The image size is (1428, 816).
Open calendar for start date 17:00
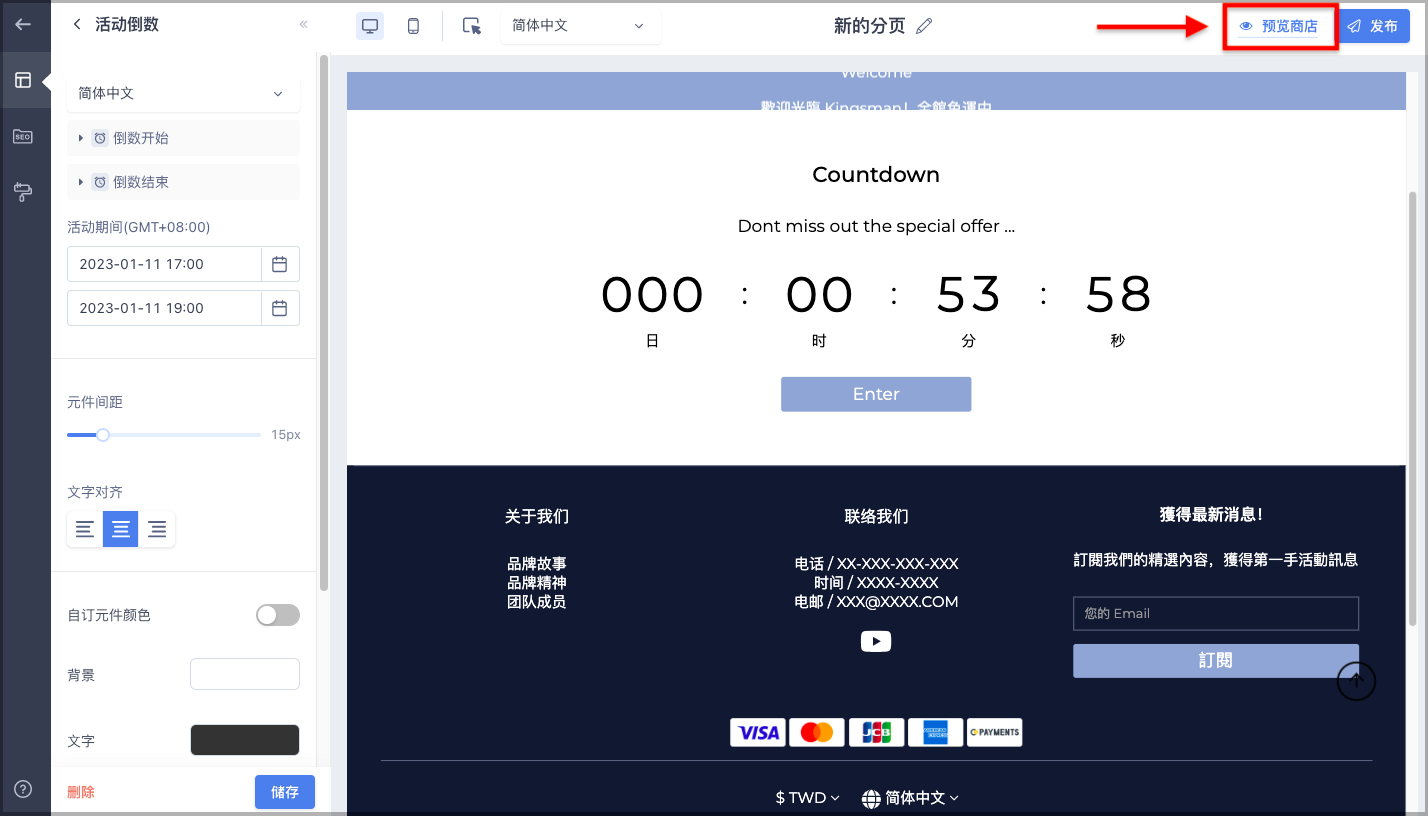[280, 264]
